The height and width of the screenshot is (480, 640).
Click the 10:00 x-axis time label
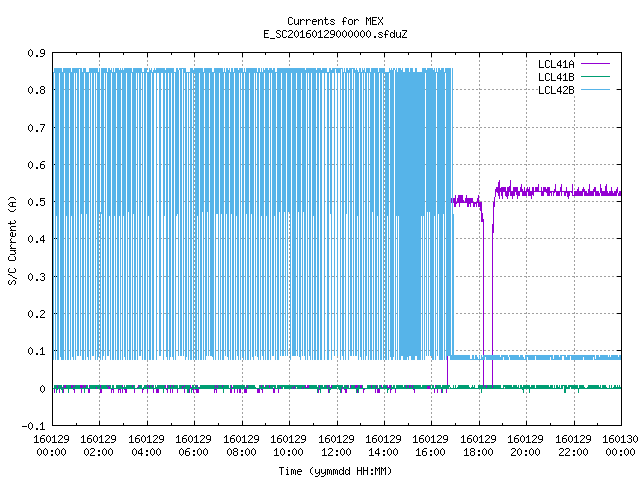[288, 452]
